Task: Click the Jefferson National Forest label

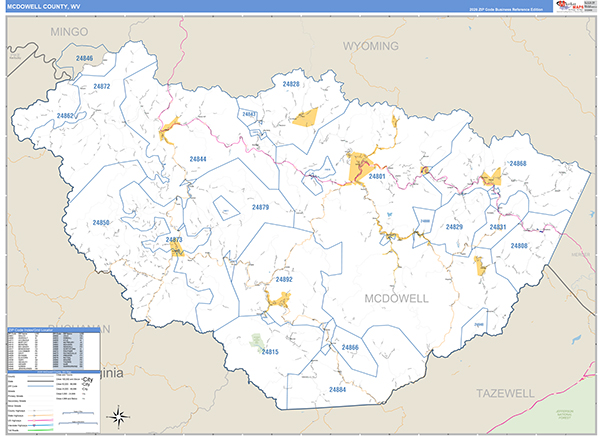Action: point(564,414)
